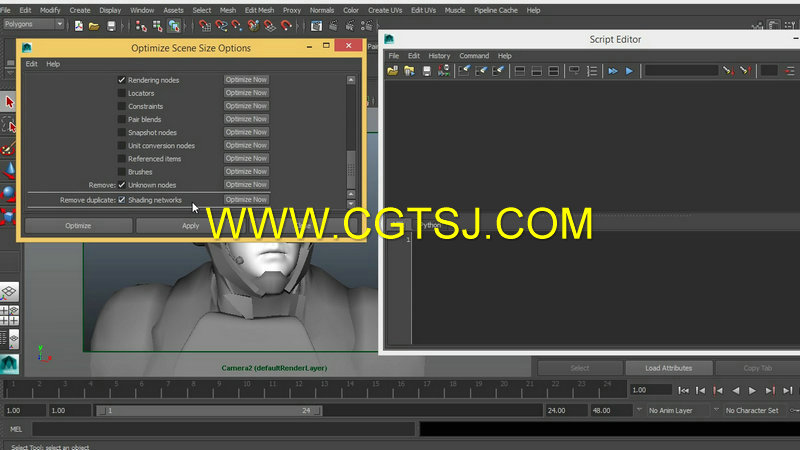Click the Show Both panes icon
This screenshot has width=800, height=450.
point(553,71)
